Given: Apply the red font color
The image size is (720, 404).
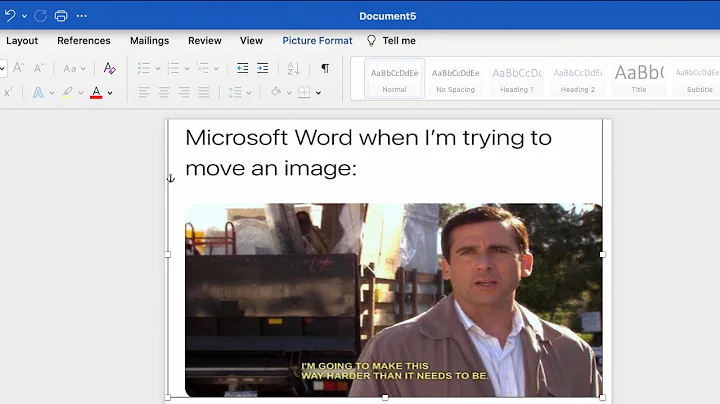Looking at the screenshot, I should [x=96, y=92].
